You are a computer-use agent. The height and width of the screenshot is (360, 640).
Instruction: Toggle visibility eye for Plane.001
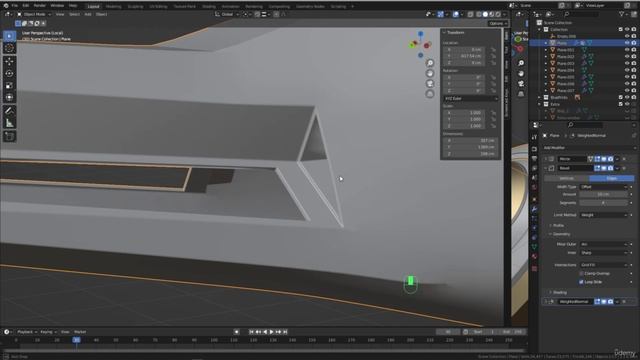click(x=627, y=50)
